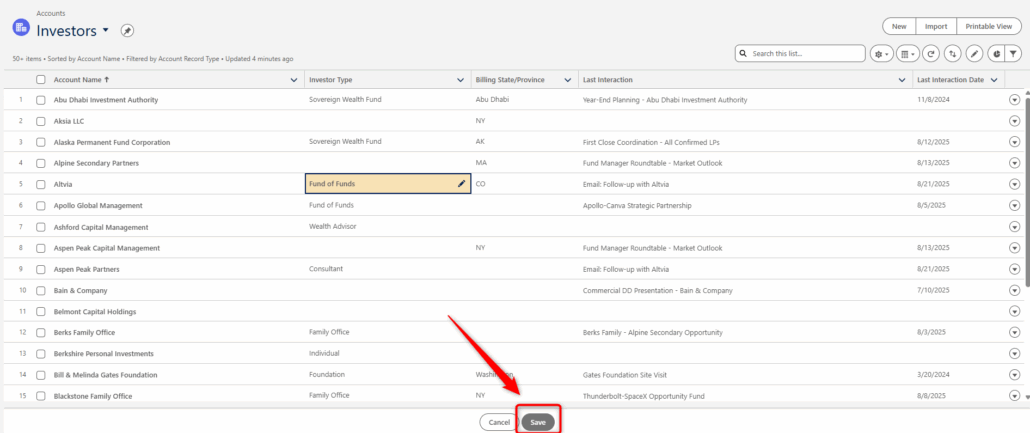Open the Printable View
Screen dimensions: 1030x433
pyautogui.click(x=989, y=26)
